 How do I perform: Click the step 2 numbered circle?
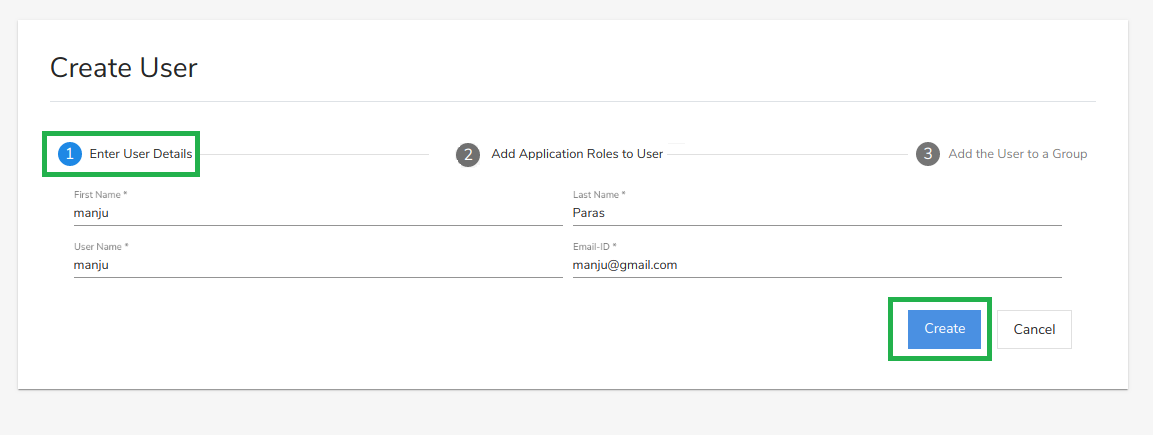click(x=468, y=154)
